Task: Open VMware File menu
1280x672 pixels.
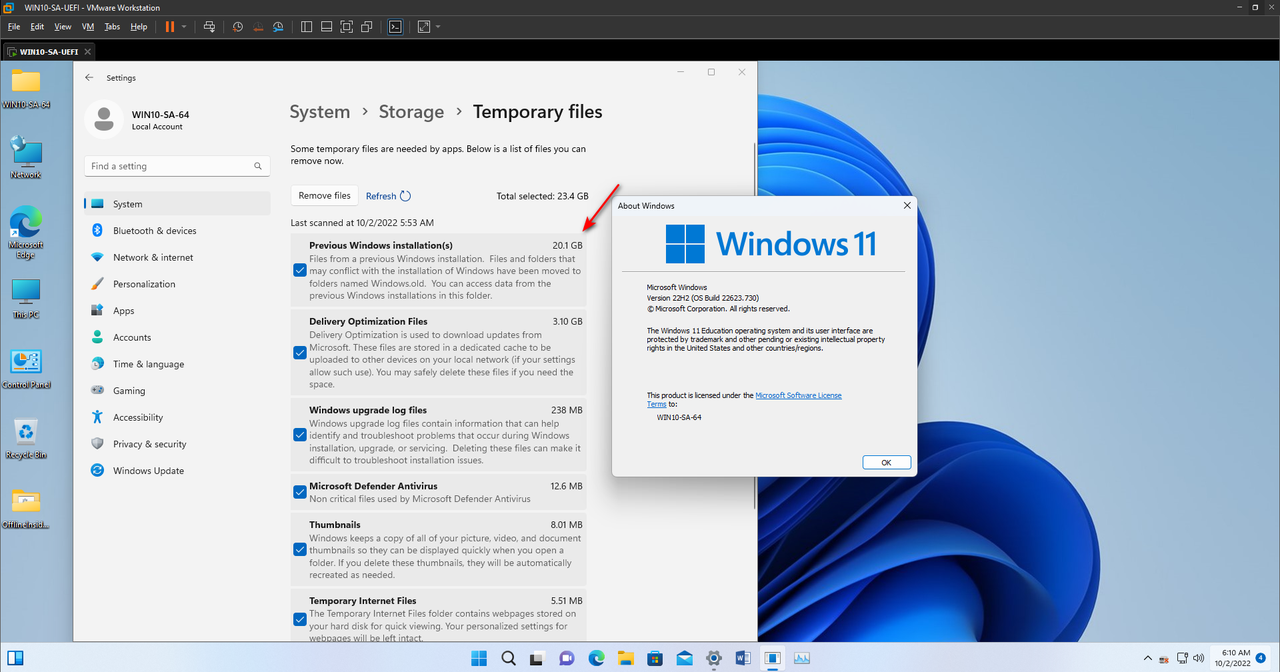Action: click(14, 26)
